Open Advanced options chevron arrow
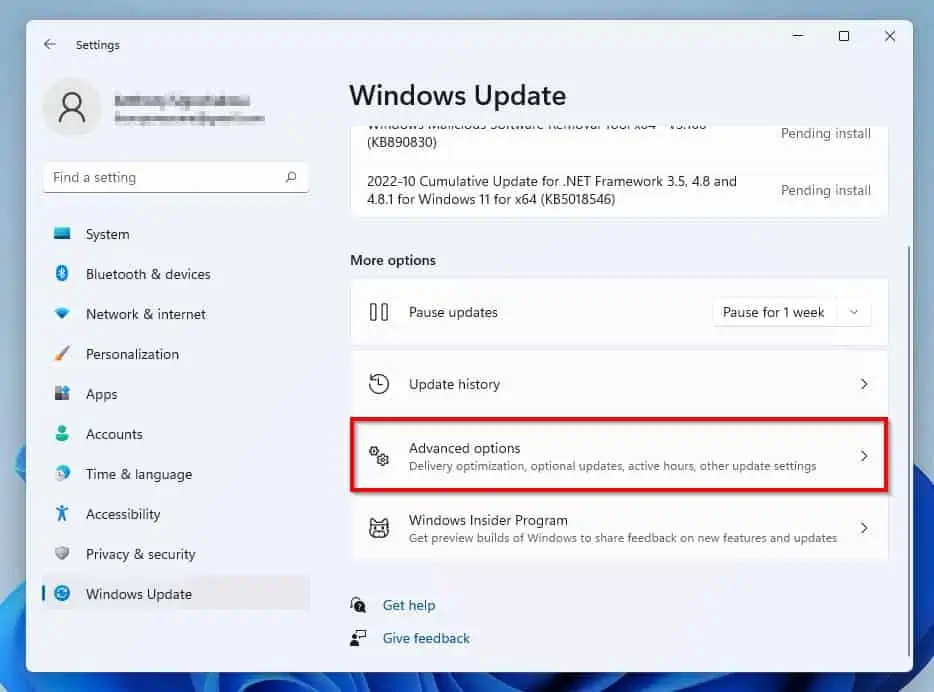Screen dimensions: 934x692 (864, 456)
